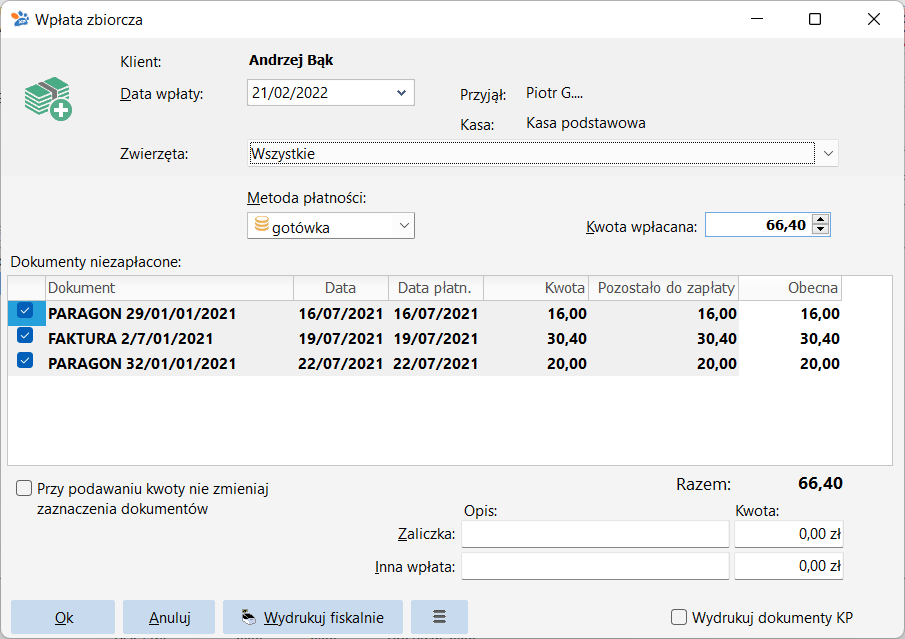Click the client name Andrzej Bąk
This screenshot has height=639, width=905.
coord(291,61)
